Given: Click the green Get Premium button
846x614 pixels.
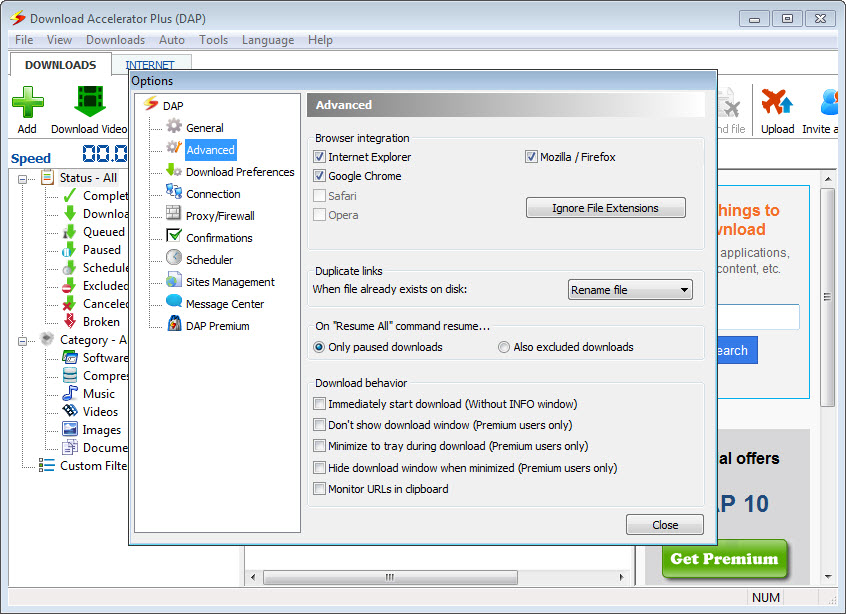Looking at the screenshot, I should [x=724, y=559].
